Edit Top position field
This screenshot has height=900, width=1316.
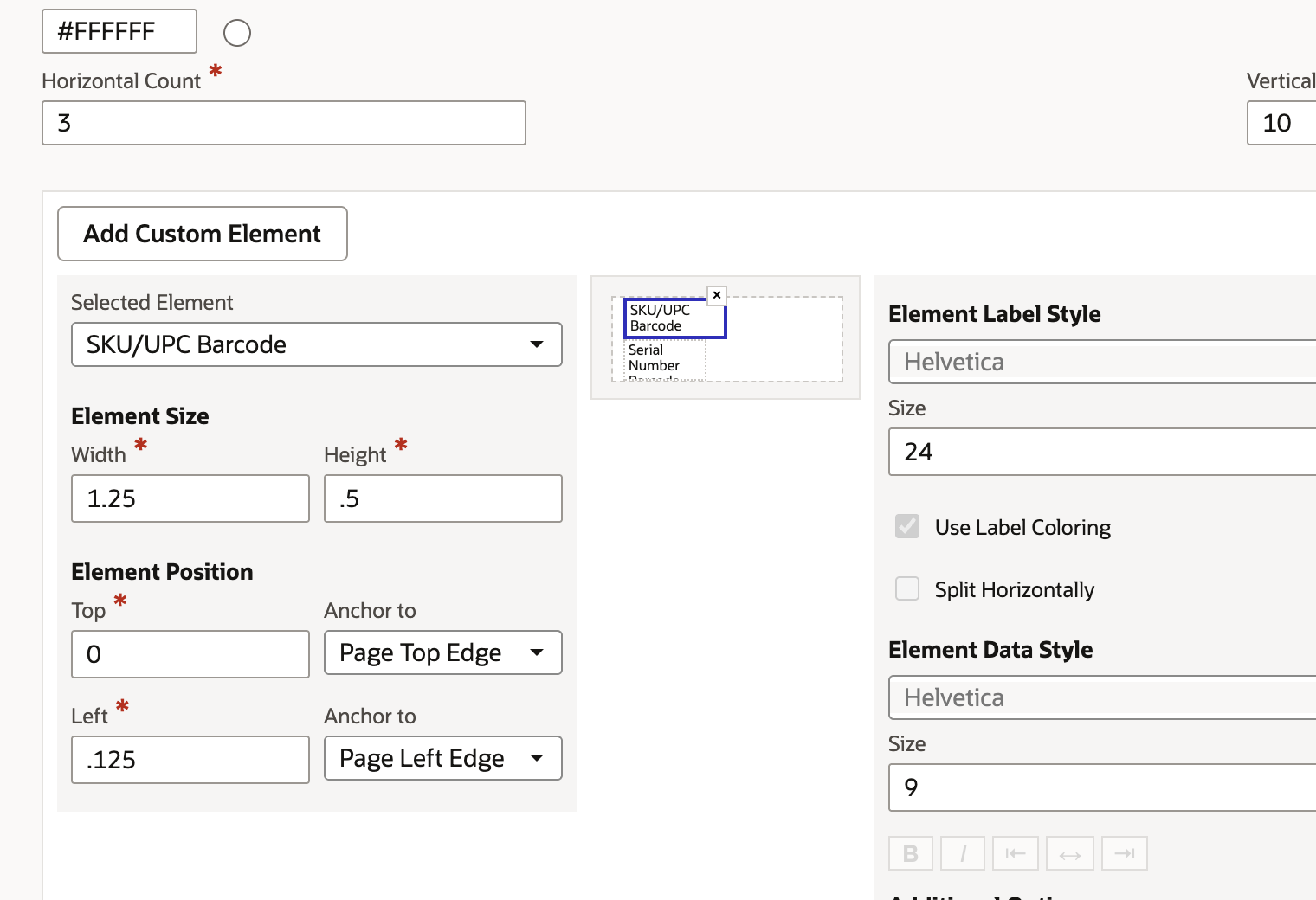click(x=190, y=654)
